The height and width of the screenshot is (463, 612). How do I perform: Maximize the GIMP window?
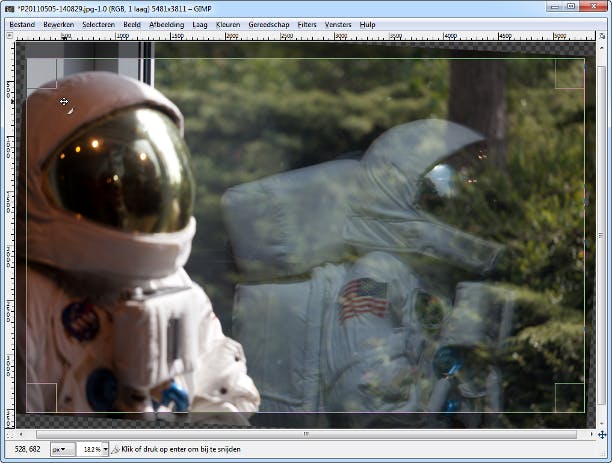[571, 7]
